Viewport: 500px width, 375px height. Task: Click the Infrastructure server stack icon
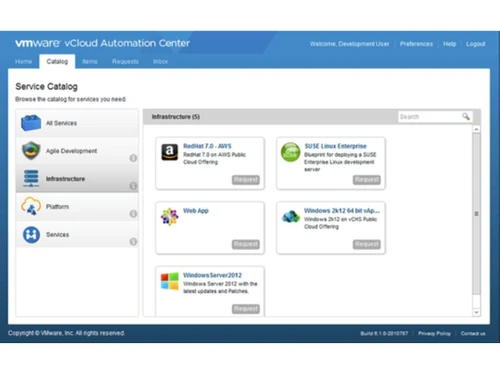point(31,178)
